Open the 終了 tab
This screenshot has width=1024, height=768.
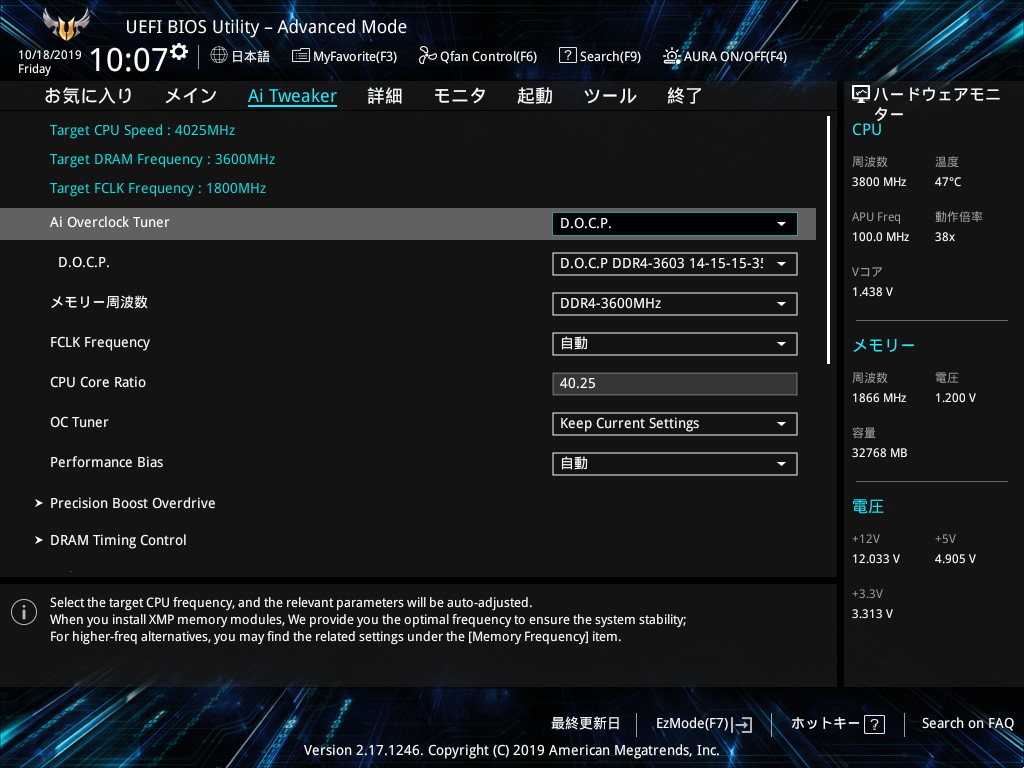click(x=684, y=96)
